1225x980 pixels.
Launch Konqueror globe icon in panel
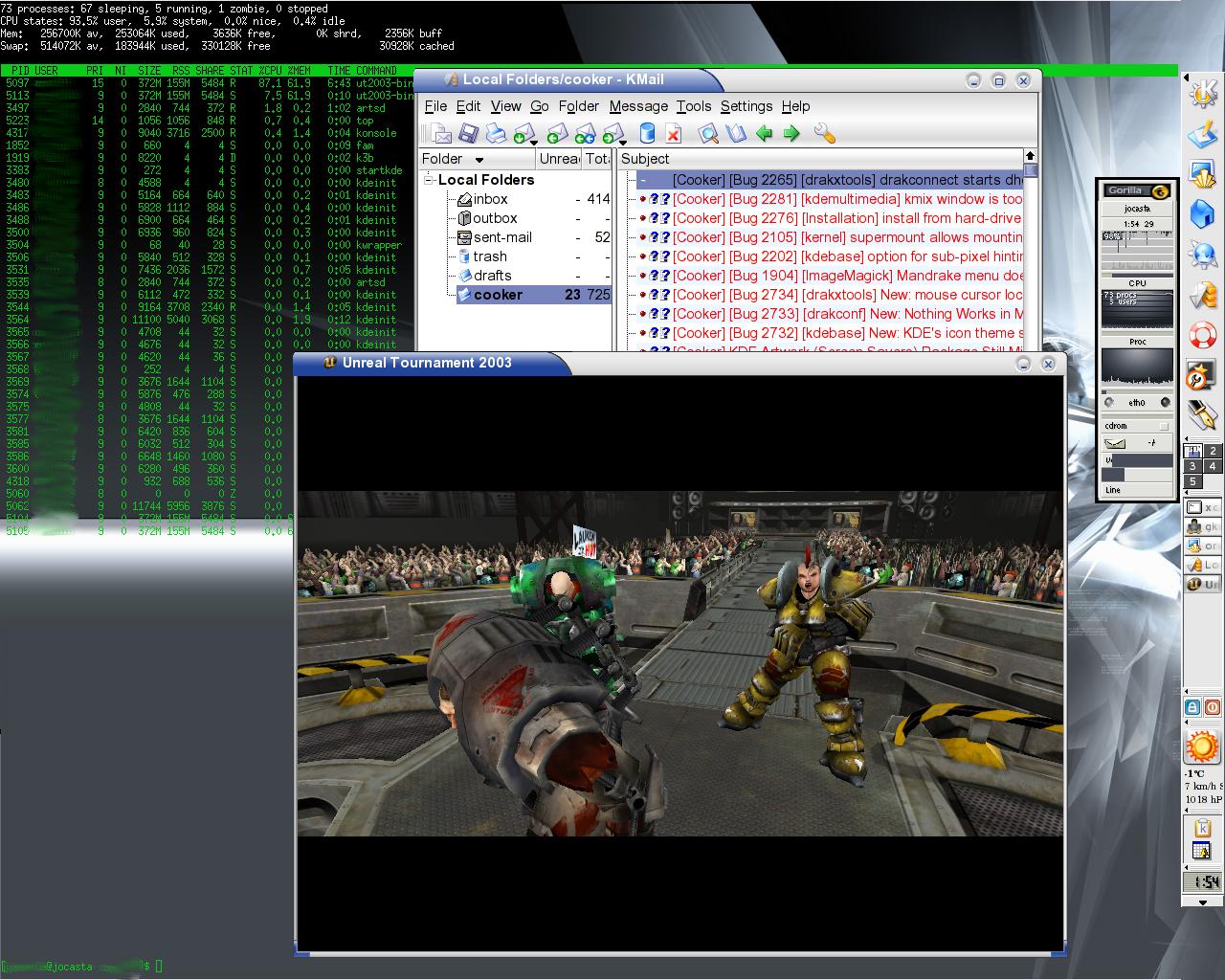pyautogui.click(x=1202, y=255)
